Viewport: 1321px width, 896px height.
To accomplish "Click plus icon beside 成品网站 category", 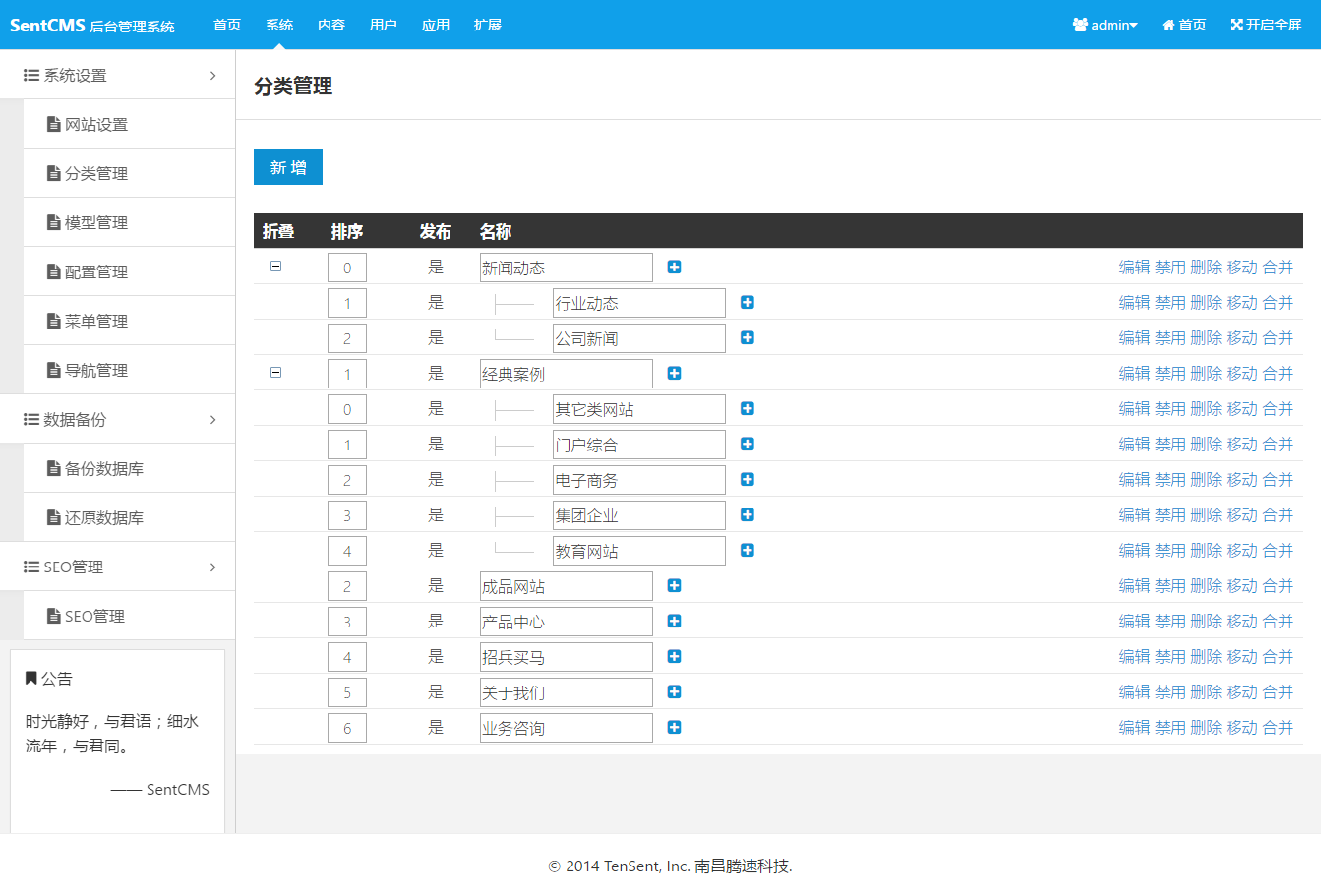I will (674, 585).
